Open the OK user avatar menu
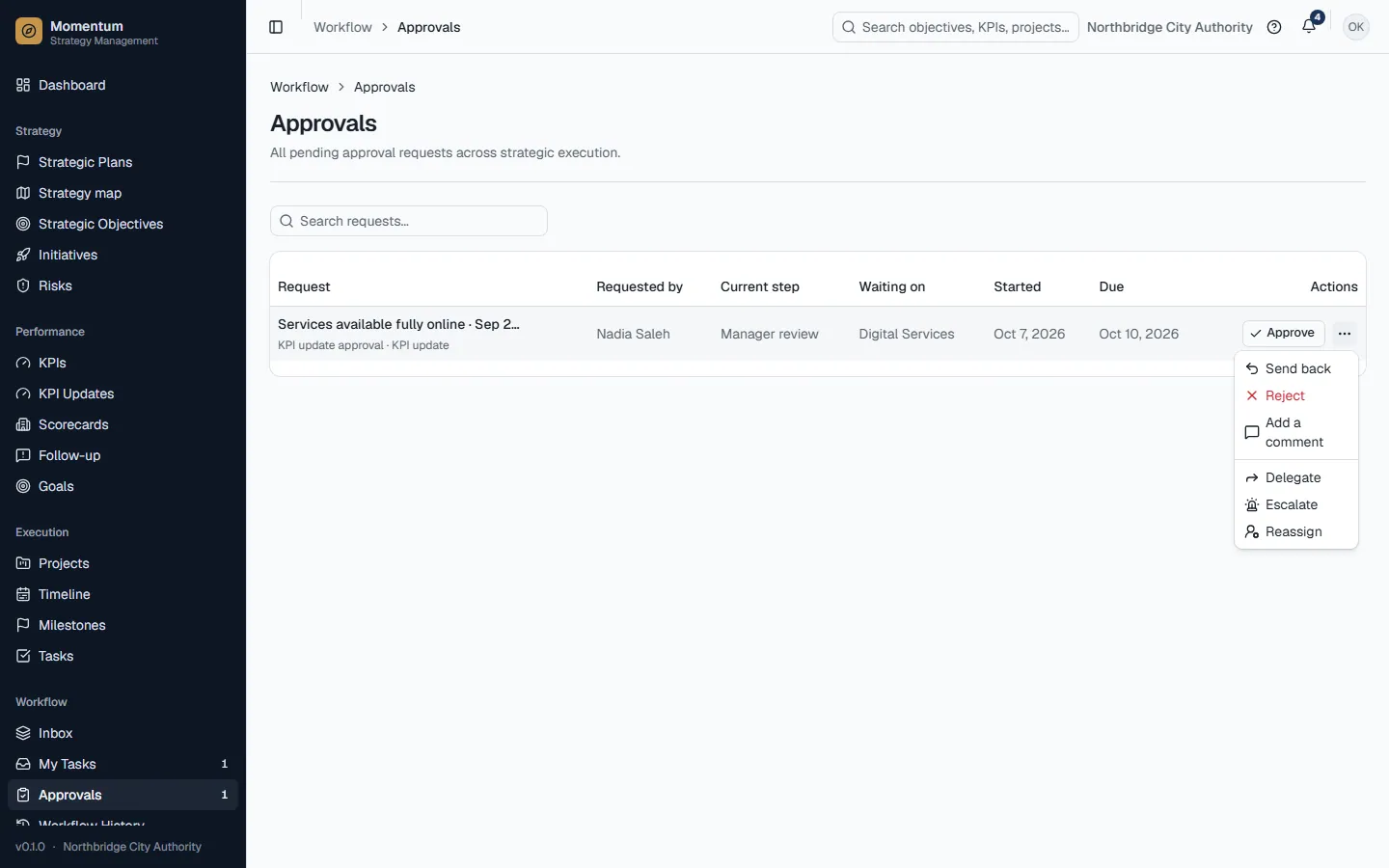Viewport: 1389px width, 868px height. (1356, 27)
